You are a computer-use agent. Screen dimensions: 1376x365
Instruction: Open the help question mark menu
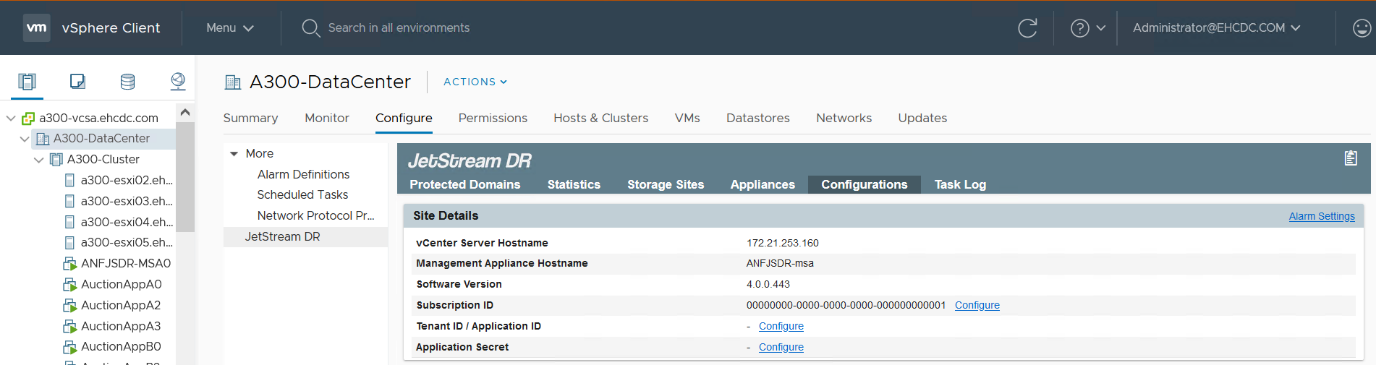click(1088, 28)
